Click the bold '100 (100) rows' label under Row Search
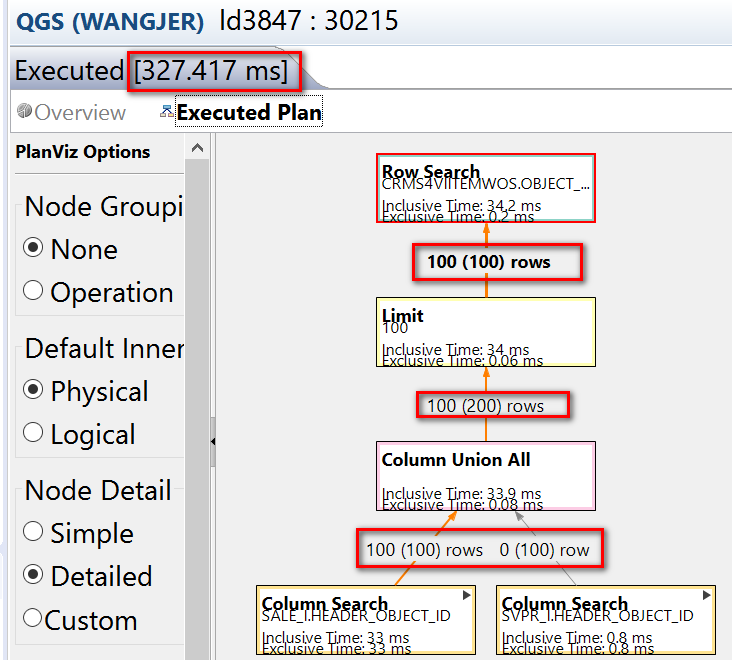Image resolution: width=732 pixels, height=660 pixels. (x=489, y=262)
